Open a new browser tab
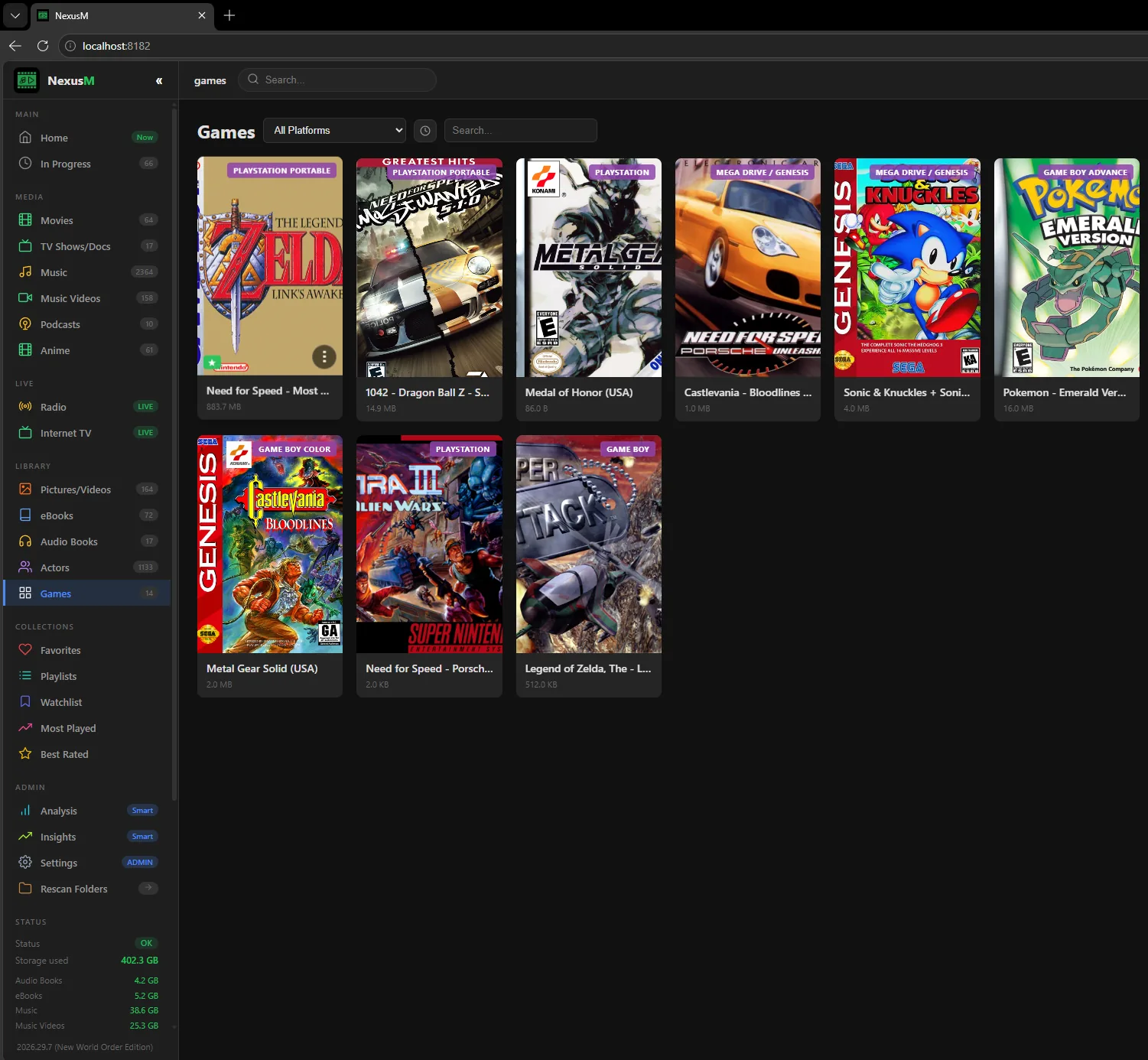 tap(229, 15)
